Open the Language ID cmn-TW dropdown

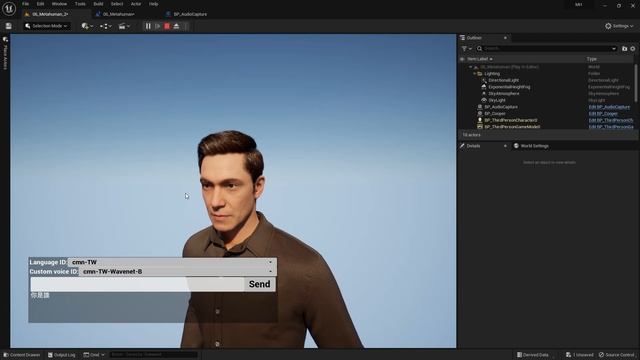coord(172,262)
